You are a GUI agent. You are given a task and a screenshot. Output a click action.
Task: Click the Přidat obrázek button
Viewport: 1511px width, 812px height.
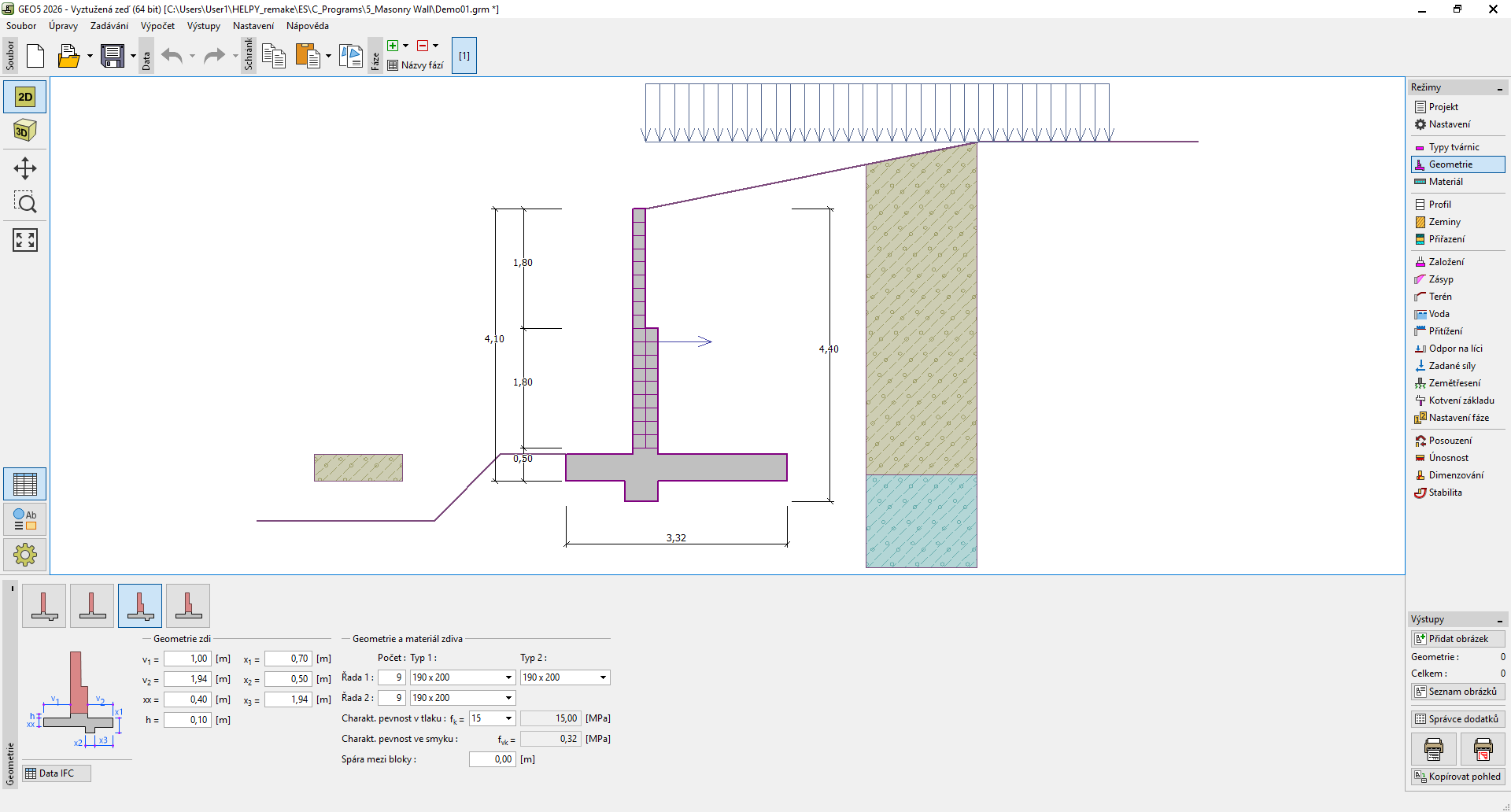coord(1457,639)
